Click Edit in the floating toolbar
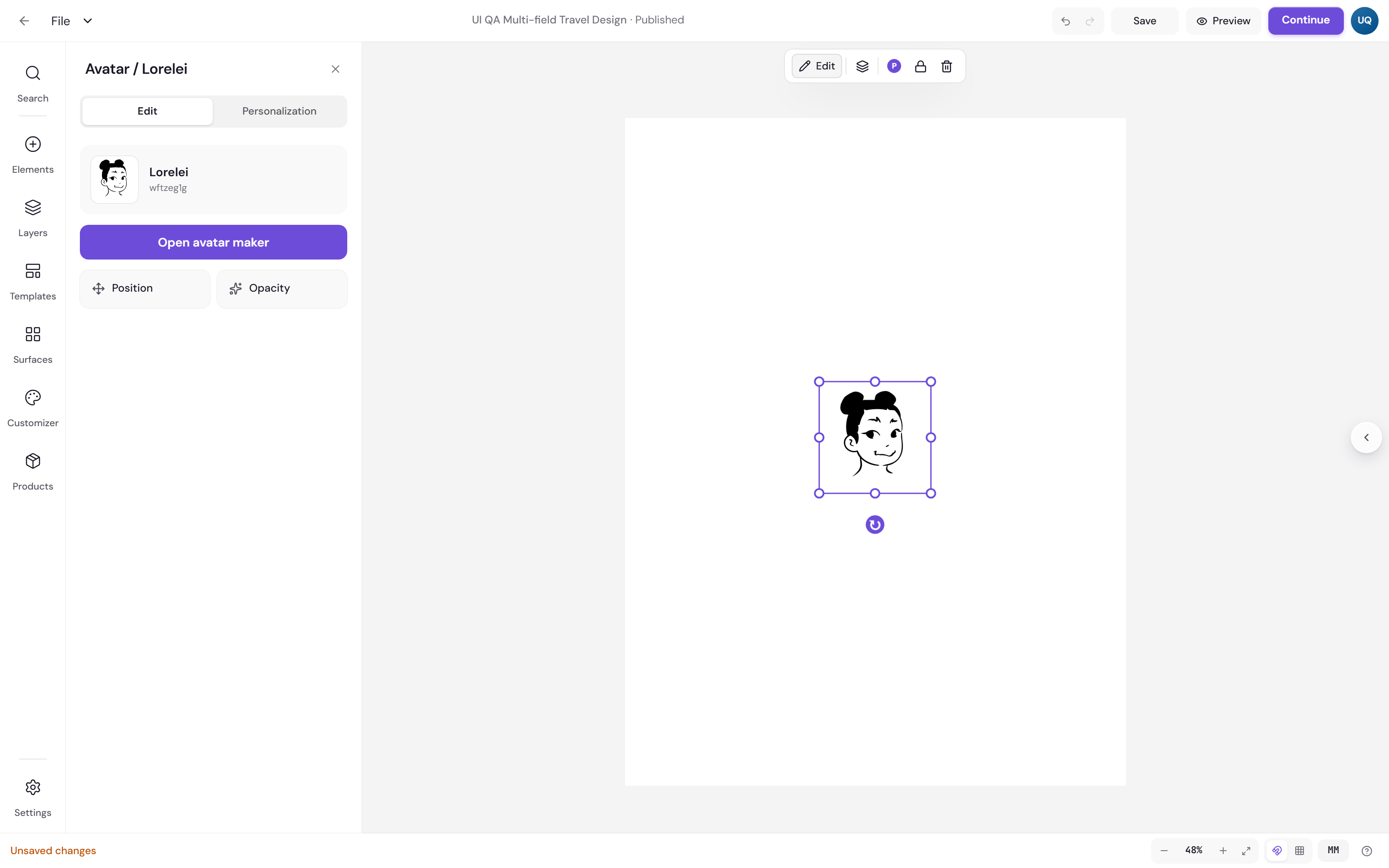Screen dimensions: 1389x868 point(817,66)
